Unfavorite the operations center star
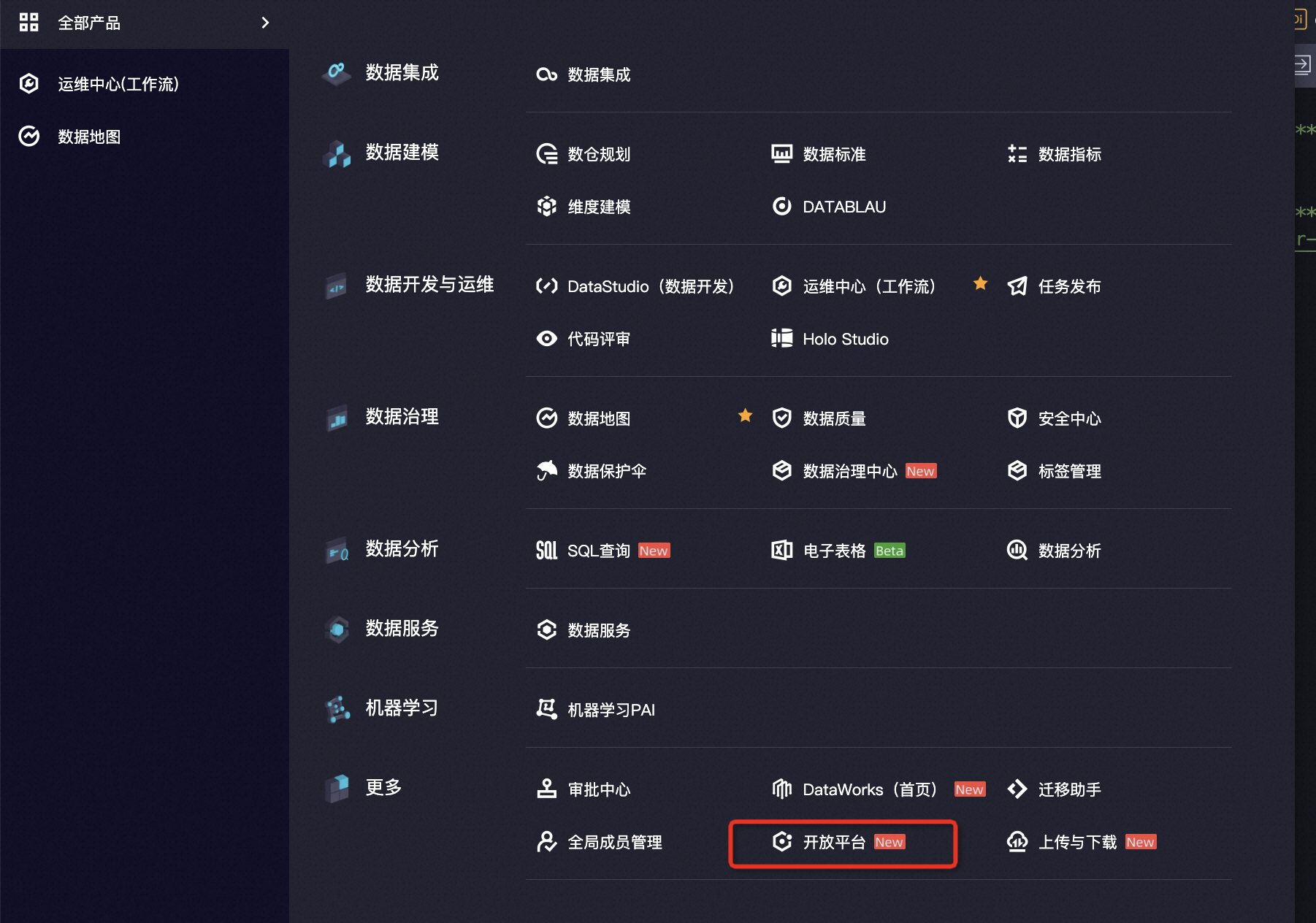 coord(980,283)
